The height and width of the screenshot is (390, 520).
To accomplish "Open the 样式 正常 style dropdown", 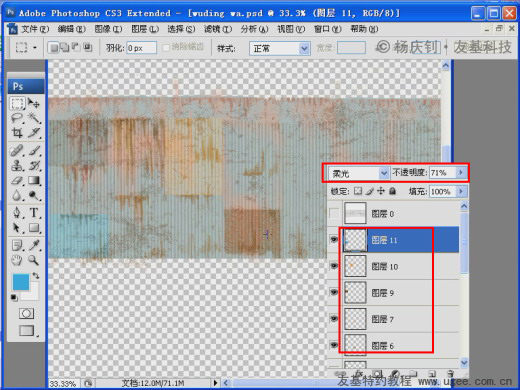I will (x=280, y=48).
